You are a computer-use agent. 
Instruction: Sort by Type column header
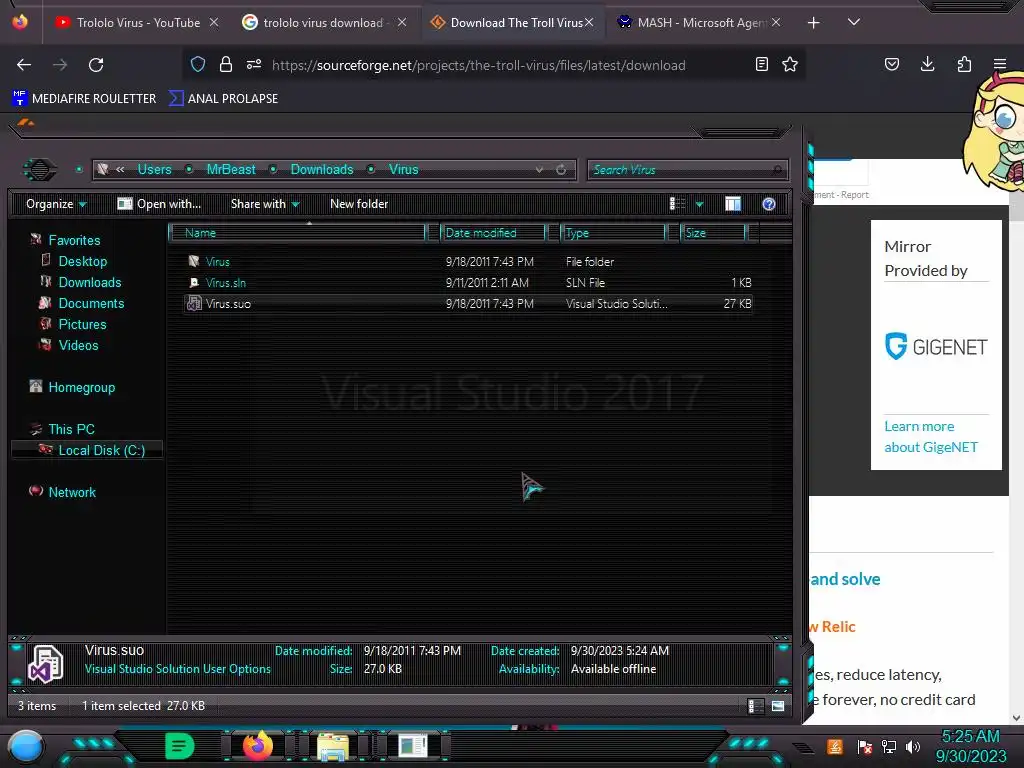(613, 232)
